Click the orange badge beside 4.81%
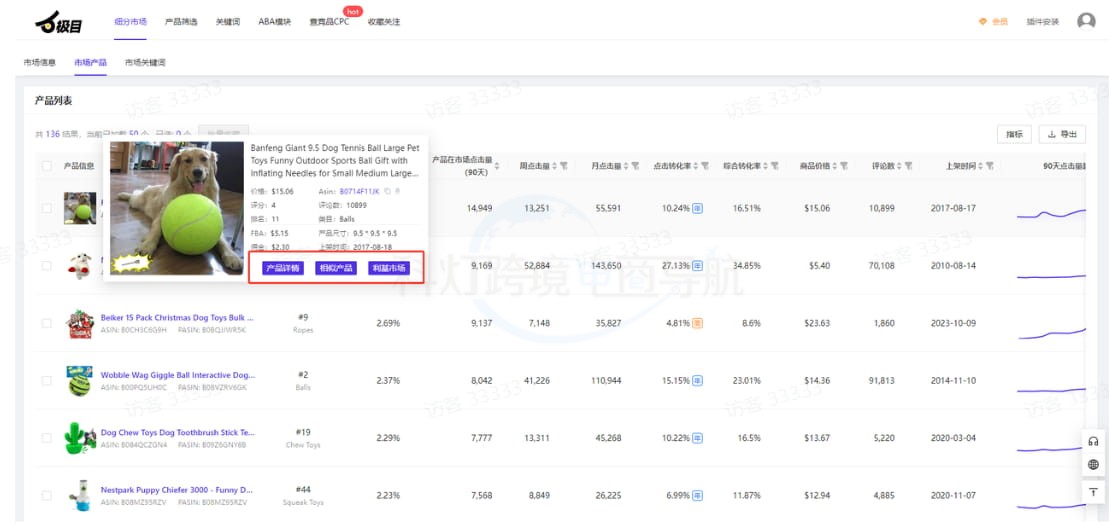Viewport: 1109px width, 528px height. pos(697,323)
